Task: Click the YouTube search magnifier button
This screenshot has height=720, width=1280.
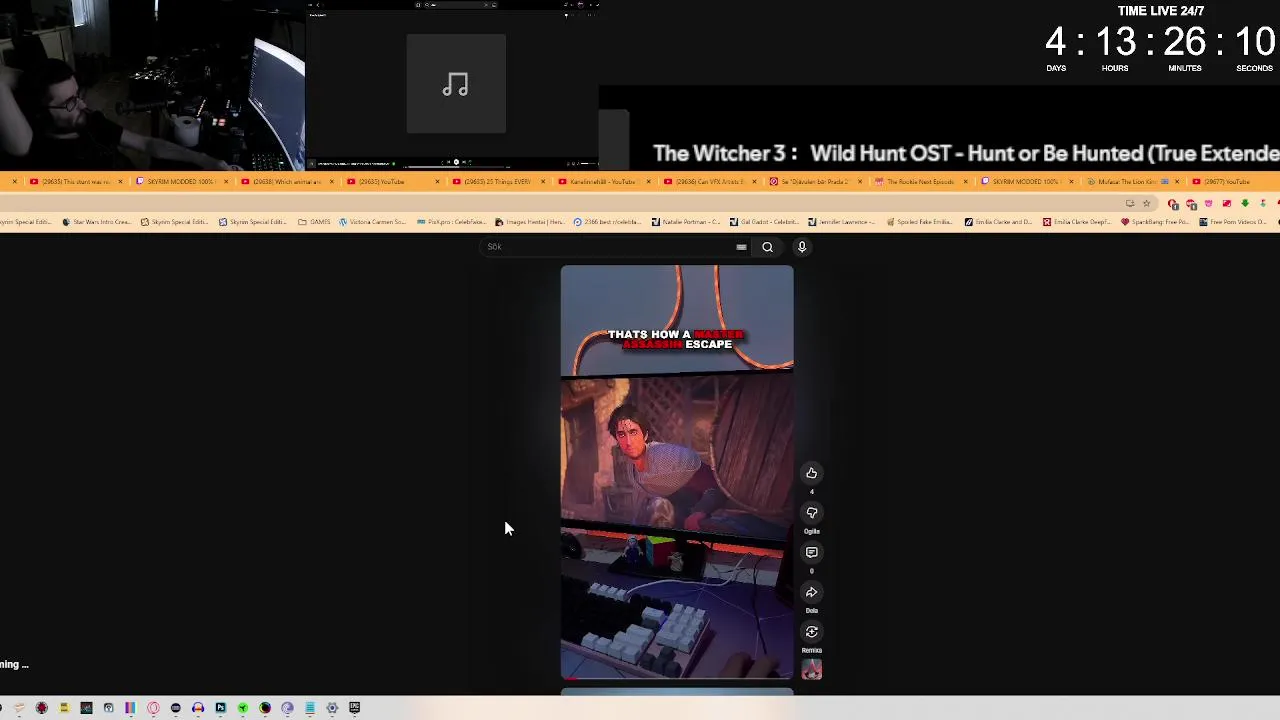Action: point(767,247)
